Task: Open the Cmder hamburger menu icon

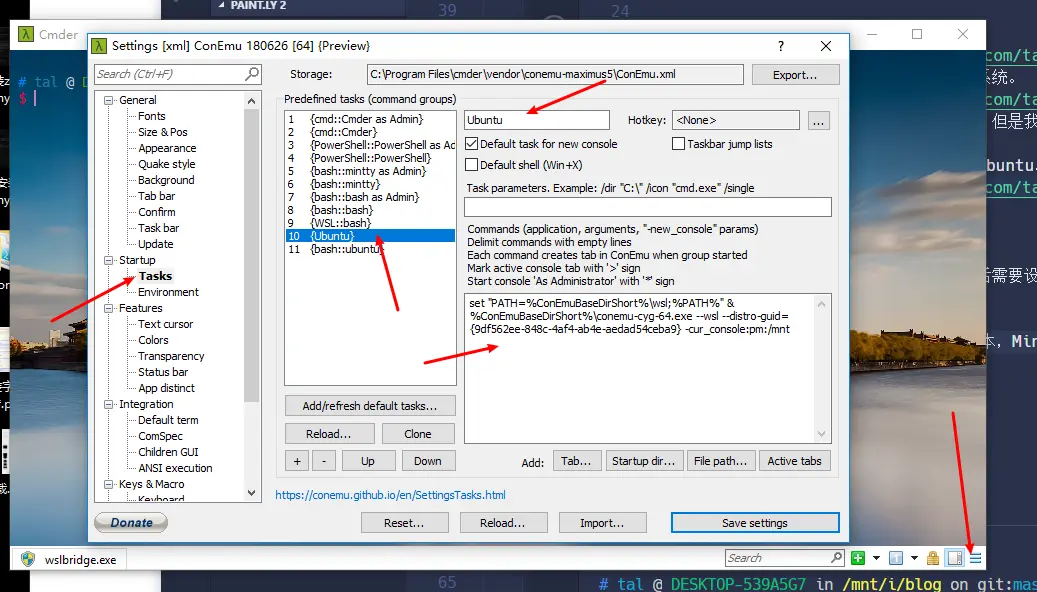Action: pyautogui.click(x=975, y=558)
